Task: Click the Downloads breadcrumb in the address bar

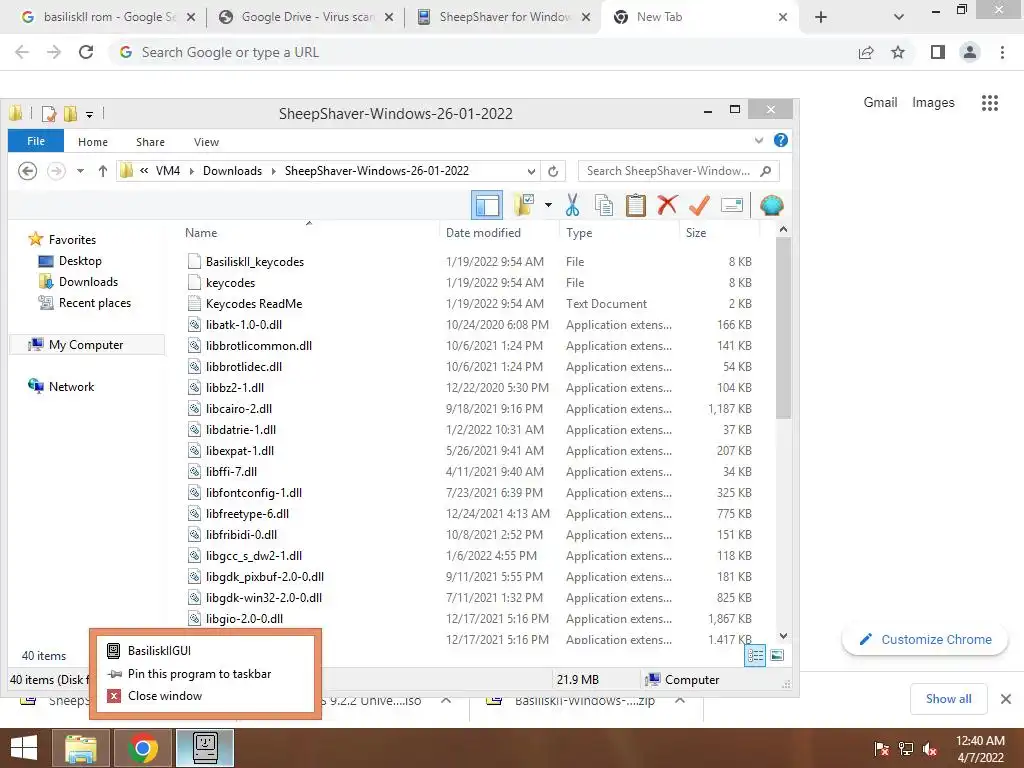Action: [232, 171]
